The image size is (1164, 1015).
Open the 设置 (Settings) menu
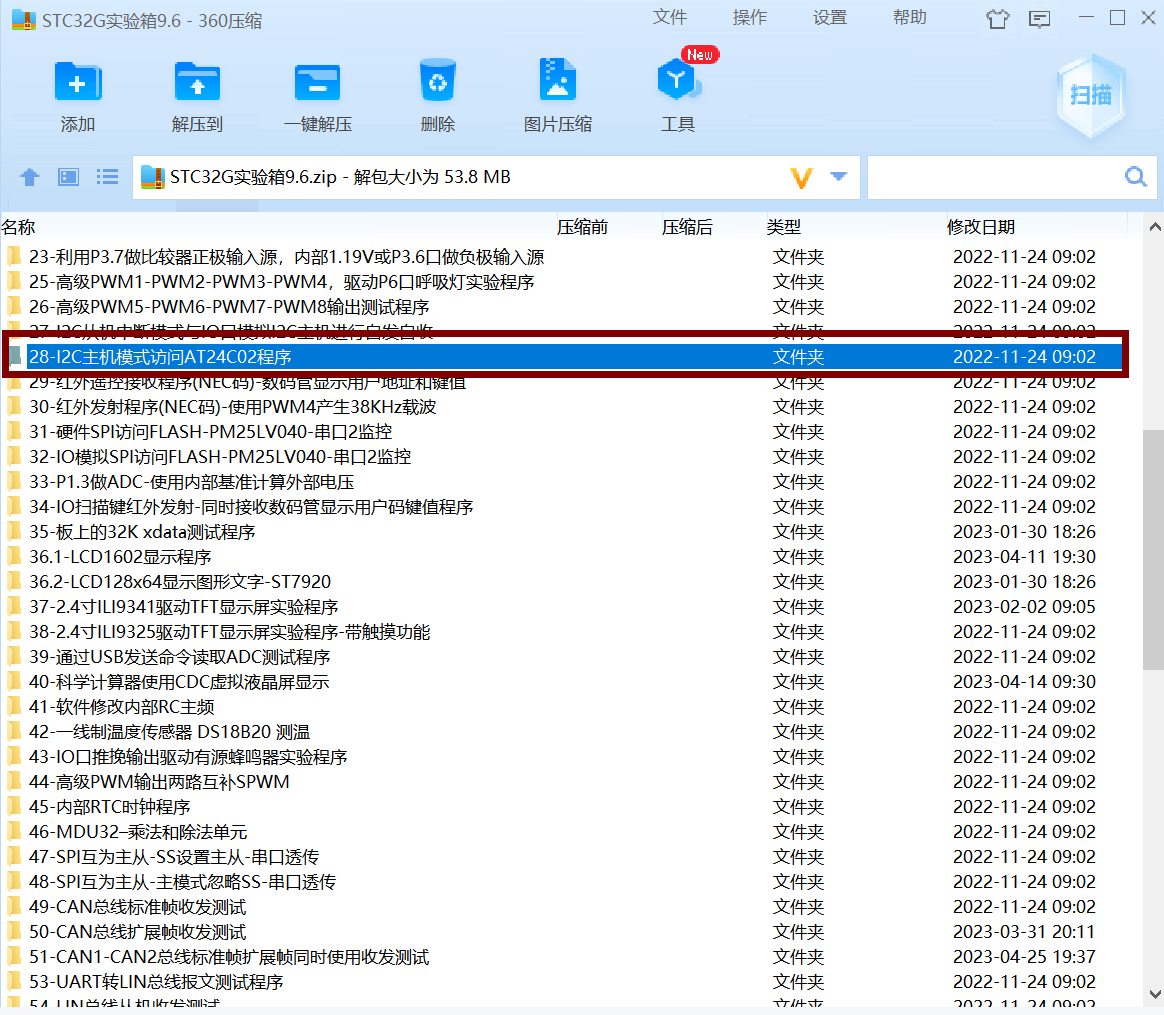830,17
